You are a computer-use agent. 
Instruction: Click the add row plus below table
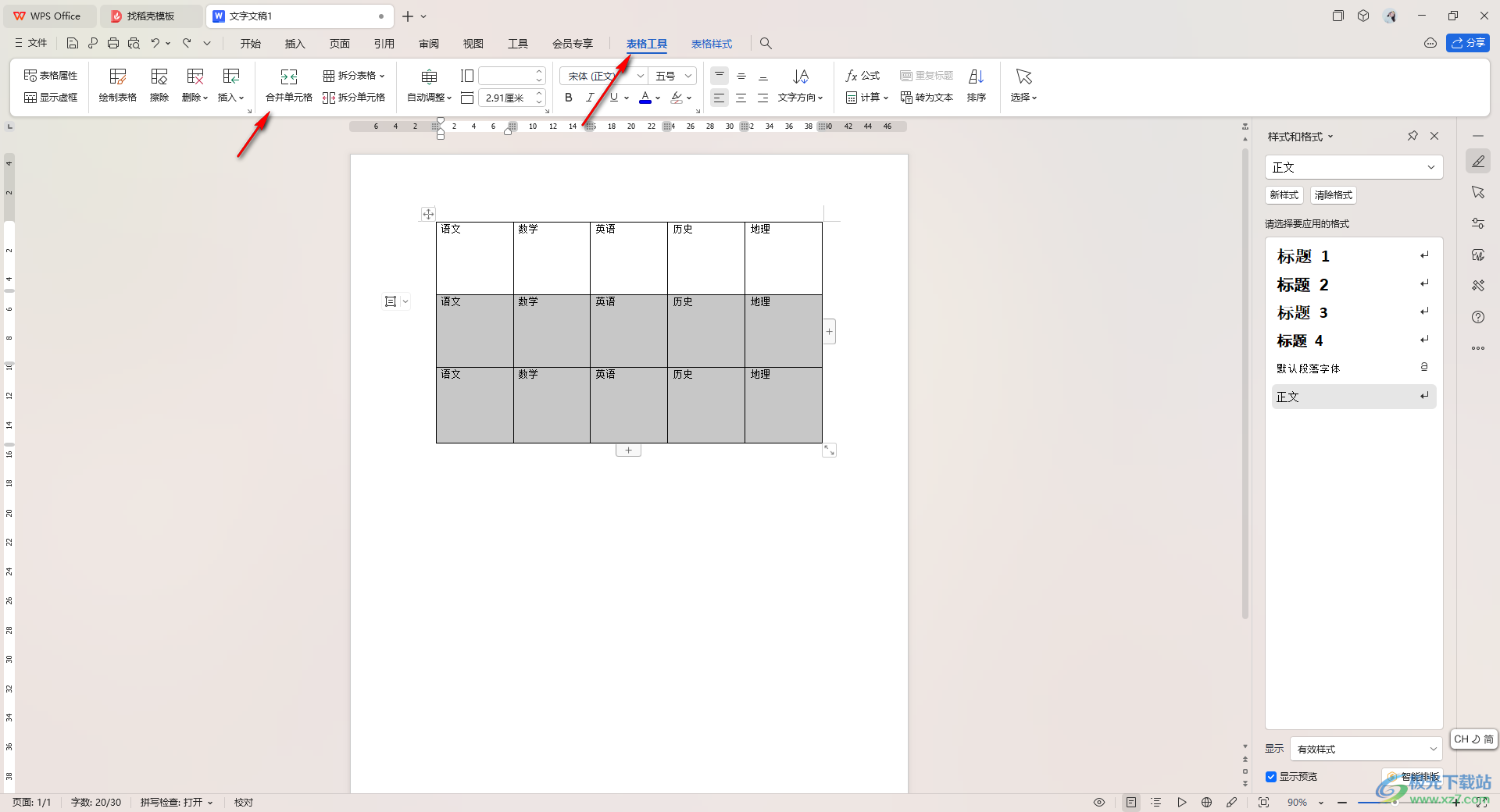pyautogui.click(x=628, y=451)
